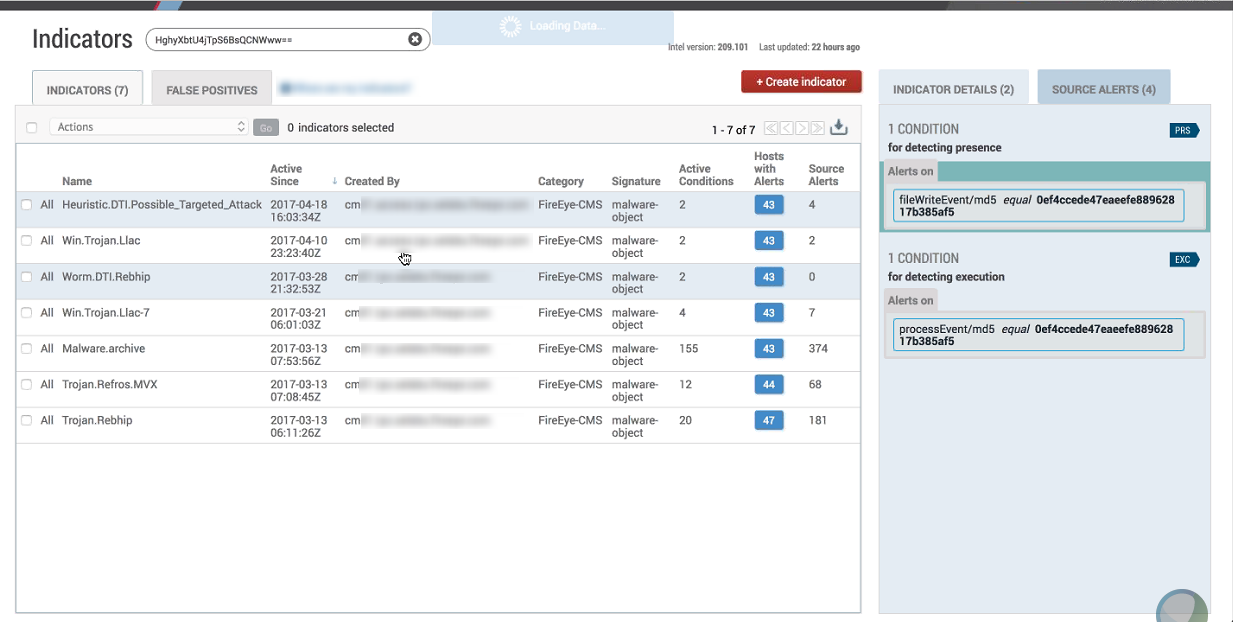Viewport: 1233px width, 622px height.
Task: Click active conditions value 155
Action: 689,349
